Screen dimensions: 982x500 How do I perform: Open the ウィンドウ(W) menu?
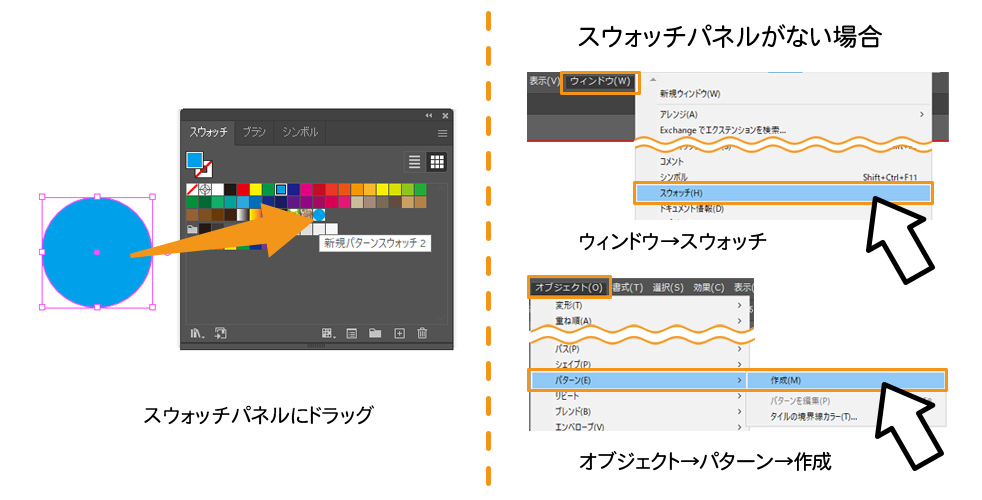pos(600,81)
